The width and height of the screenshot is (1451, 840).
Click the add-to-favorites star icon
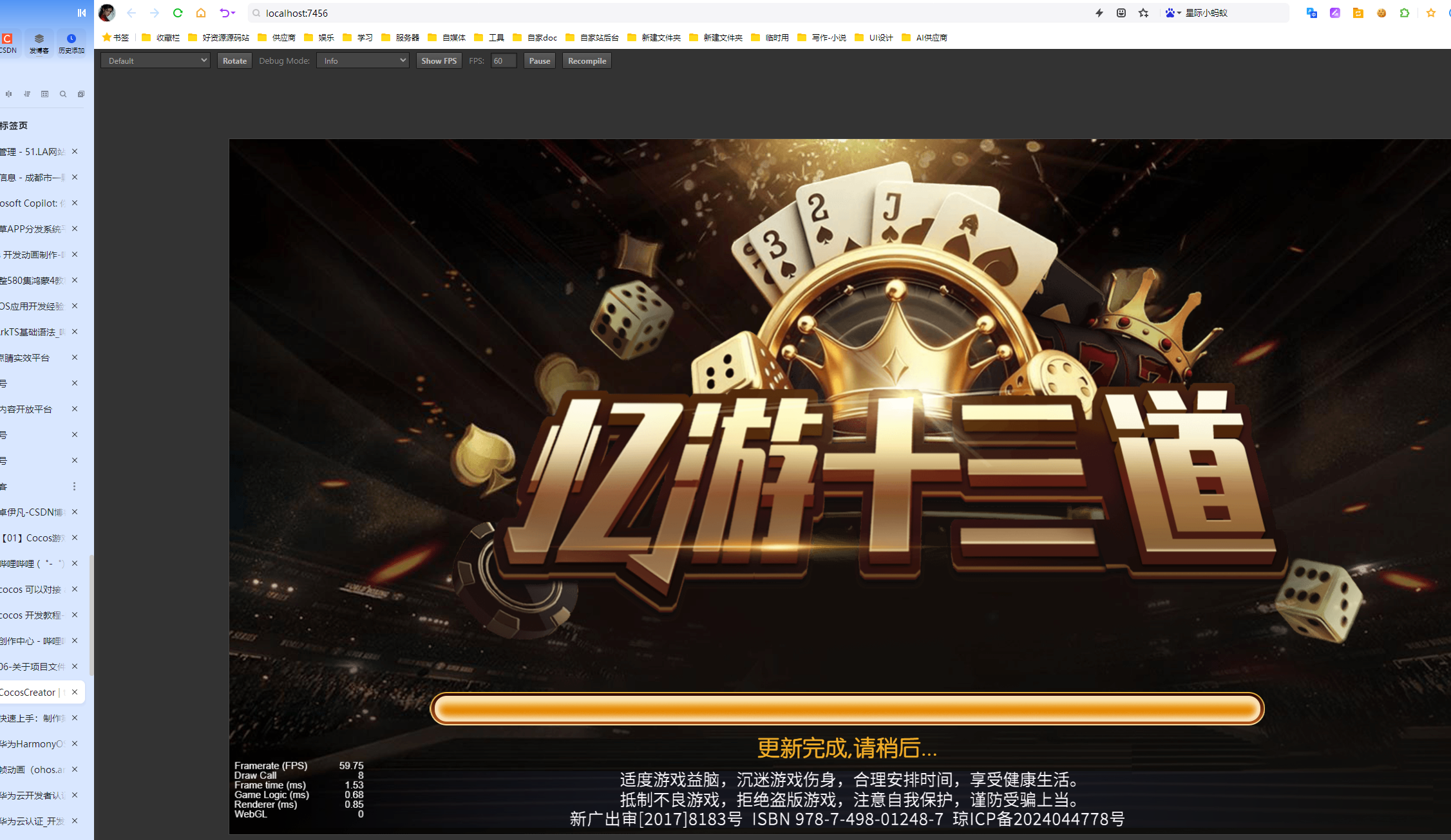(1143, 13)
